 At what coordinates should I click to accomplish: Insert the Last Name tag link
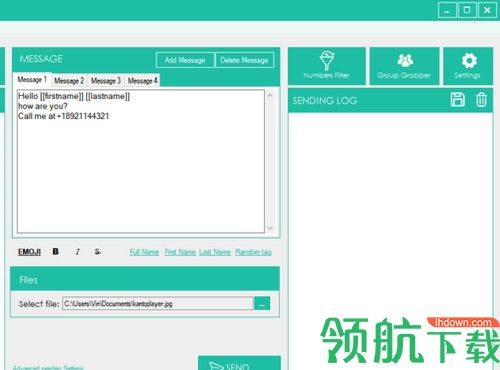(215, 252)
